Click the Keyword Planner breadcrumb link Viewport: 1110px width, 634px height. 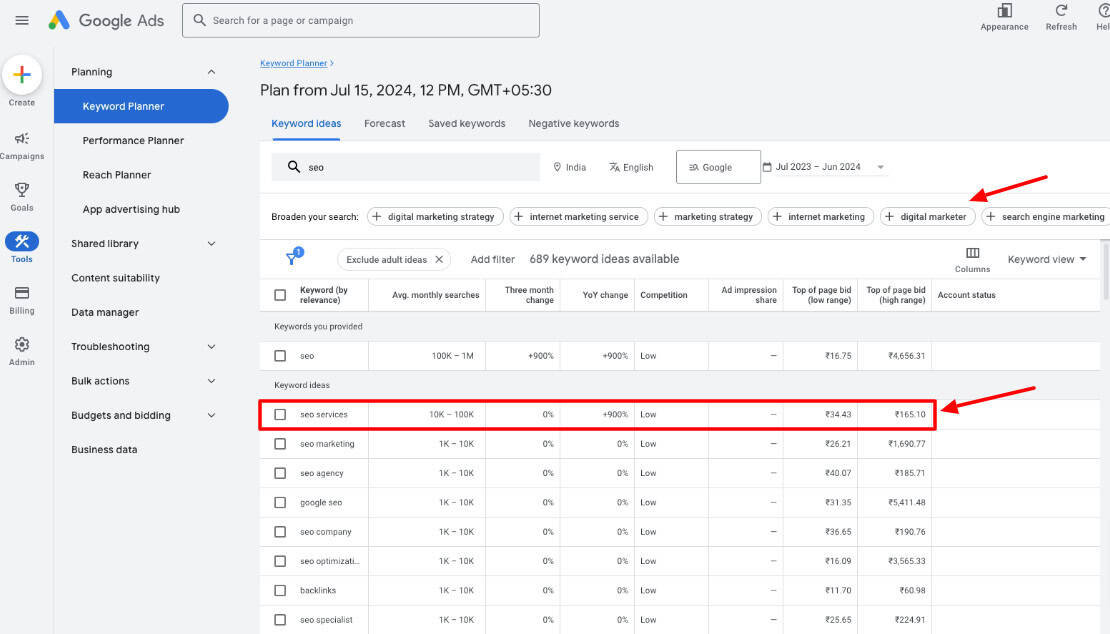click(293, 63)
